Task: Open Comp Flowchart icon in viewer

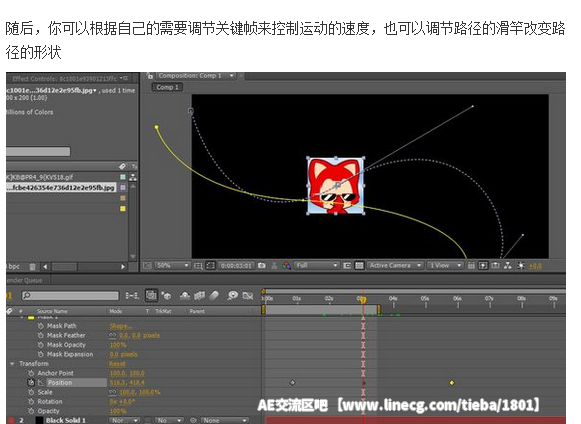Action: click(x=508, y=266)
